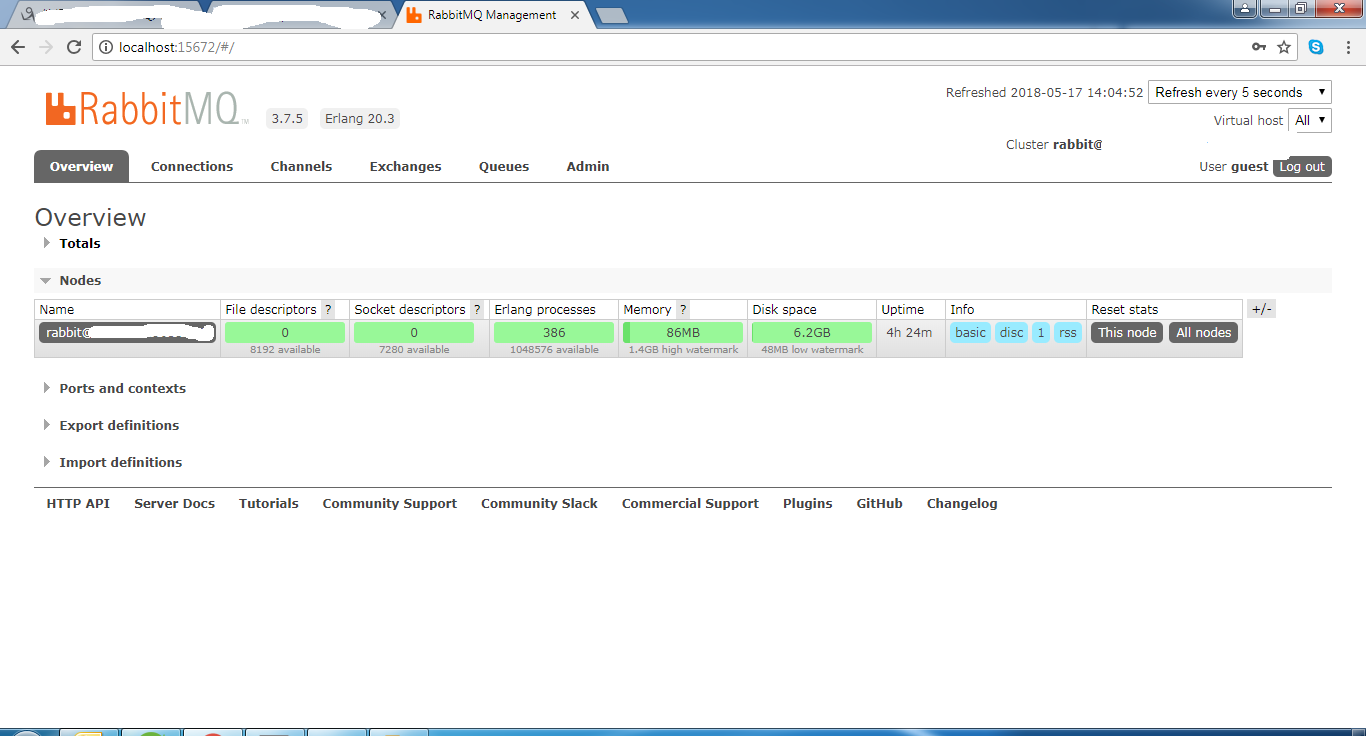Reload the page with refresh icon
Viewport: 1366px width, 736px height.
click(x=74, y=47)
